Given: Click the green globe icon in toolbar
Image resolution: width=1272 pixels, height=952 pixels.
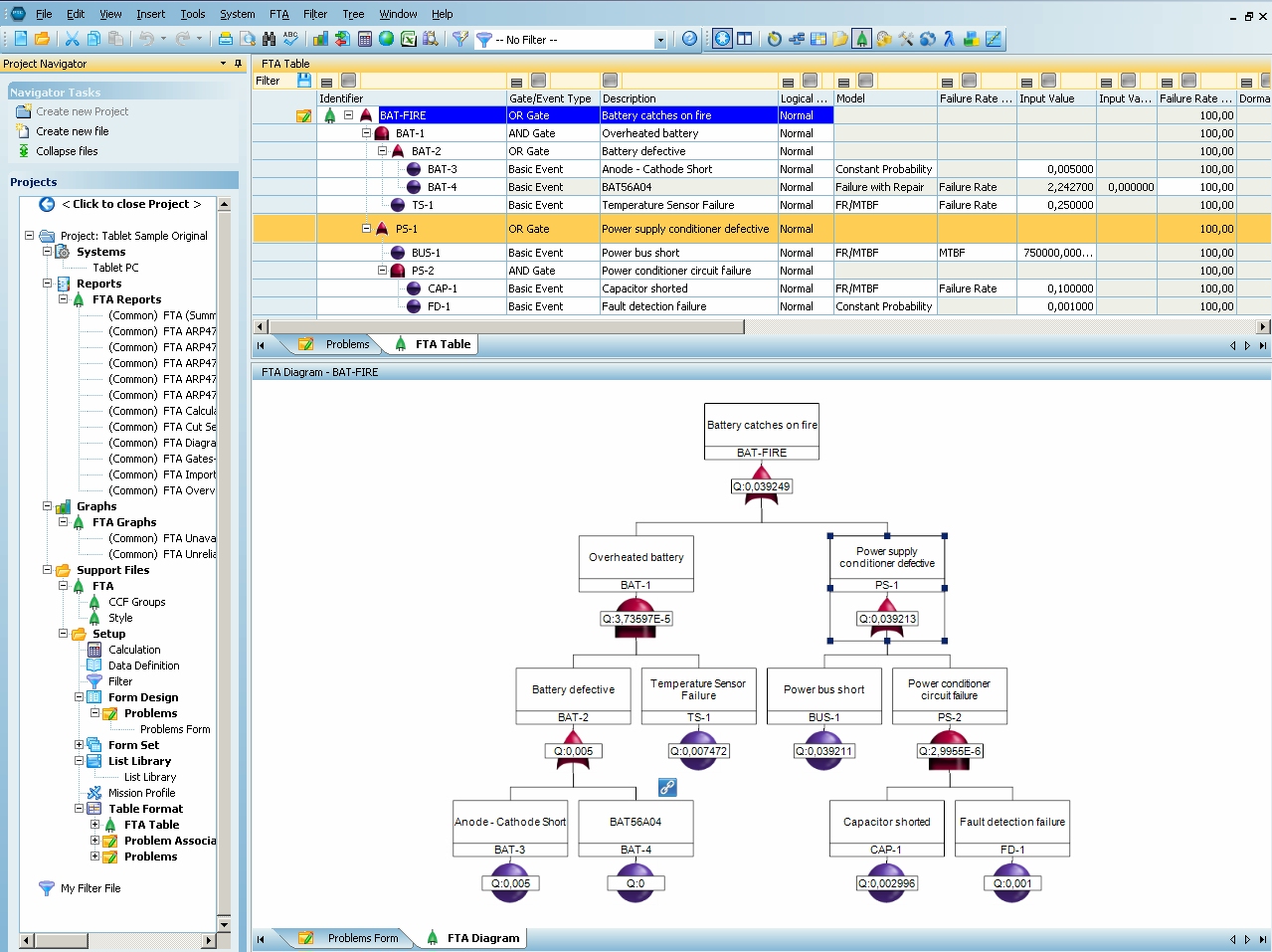Looking at the screenshot, I should [386, 39].
